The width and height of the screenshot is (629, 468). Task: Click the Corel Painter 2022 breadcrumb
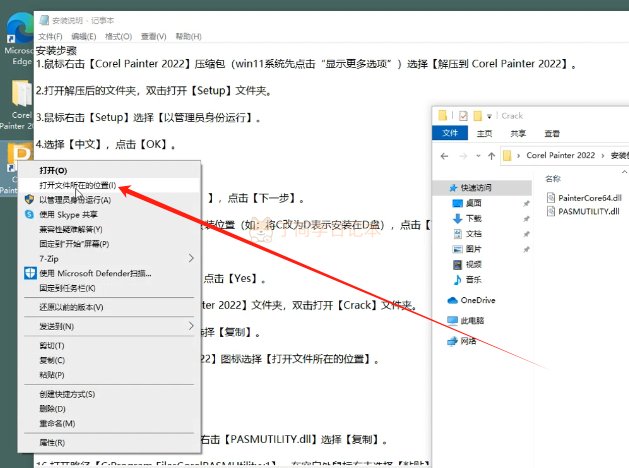560,155
